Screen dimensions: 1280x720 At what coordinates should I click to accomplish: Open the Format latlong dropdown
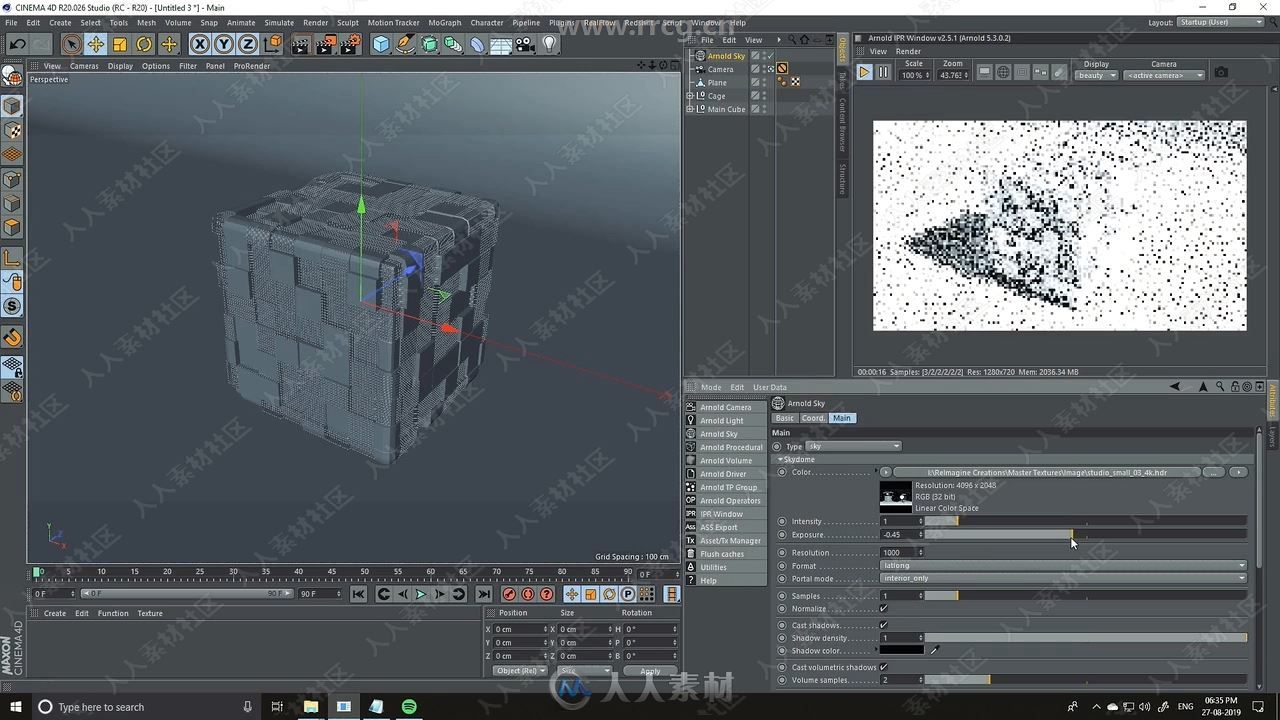1064,566
